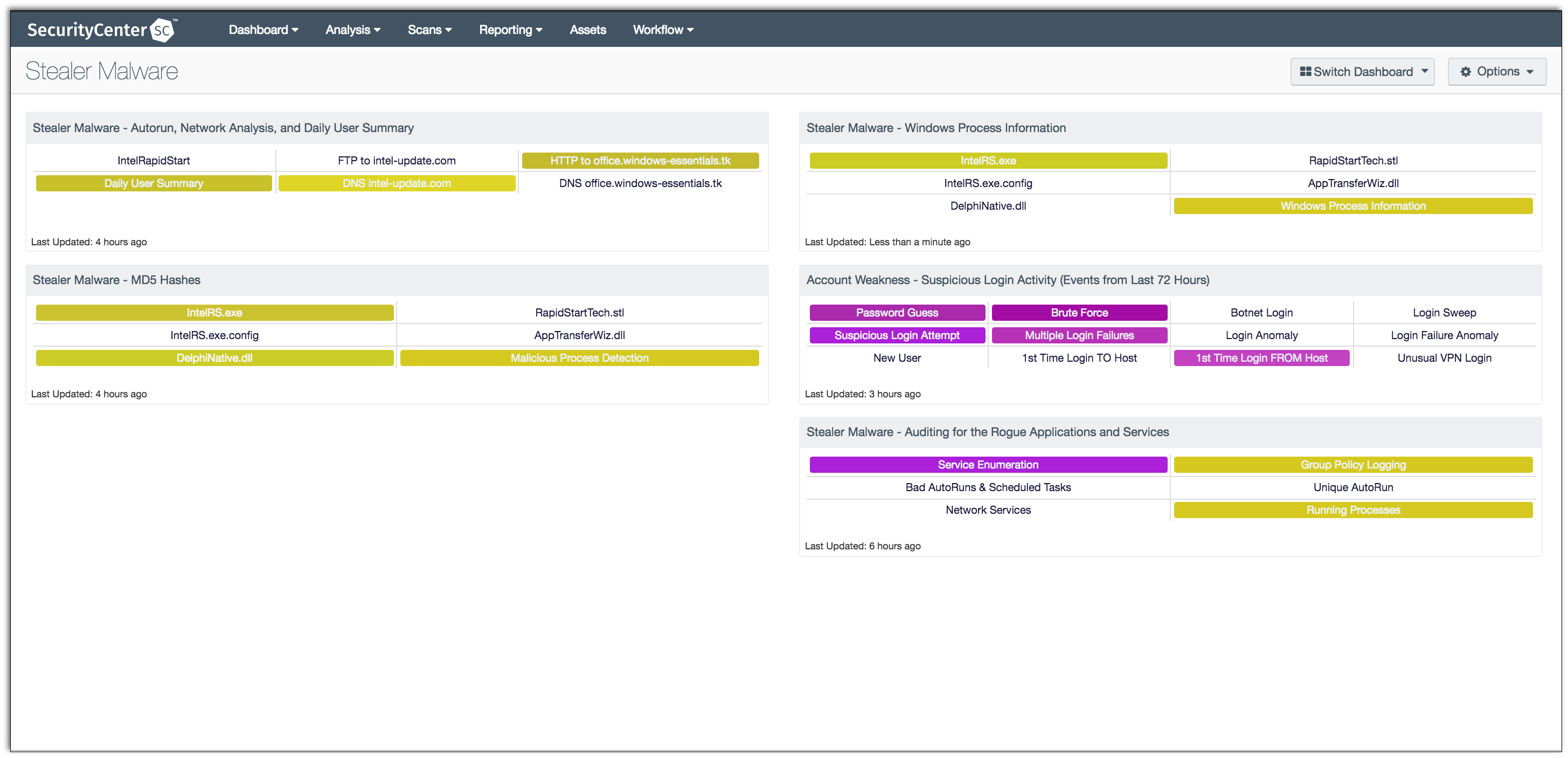The height and width of the screenshot is (758, 1568).
Task: Click Bad AutoRuns & Scheduled Tasks cell
Action: [988, 488]
